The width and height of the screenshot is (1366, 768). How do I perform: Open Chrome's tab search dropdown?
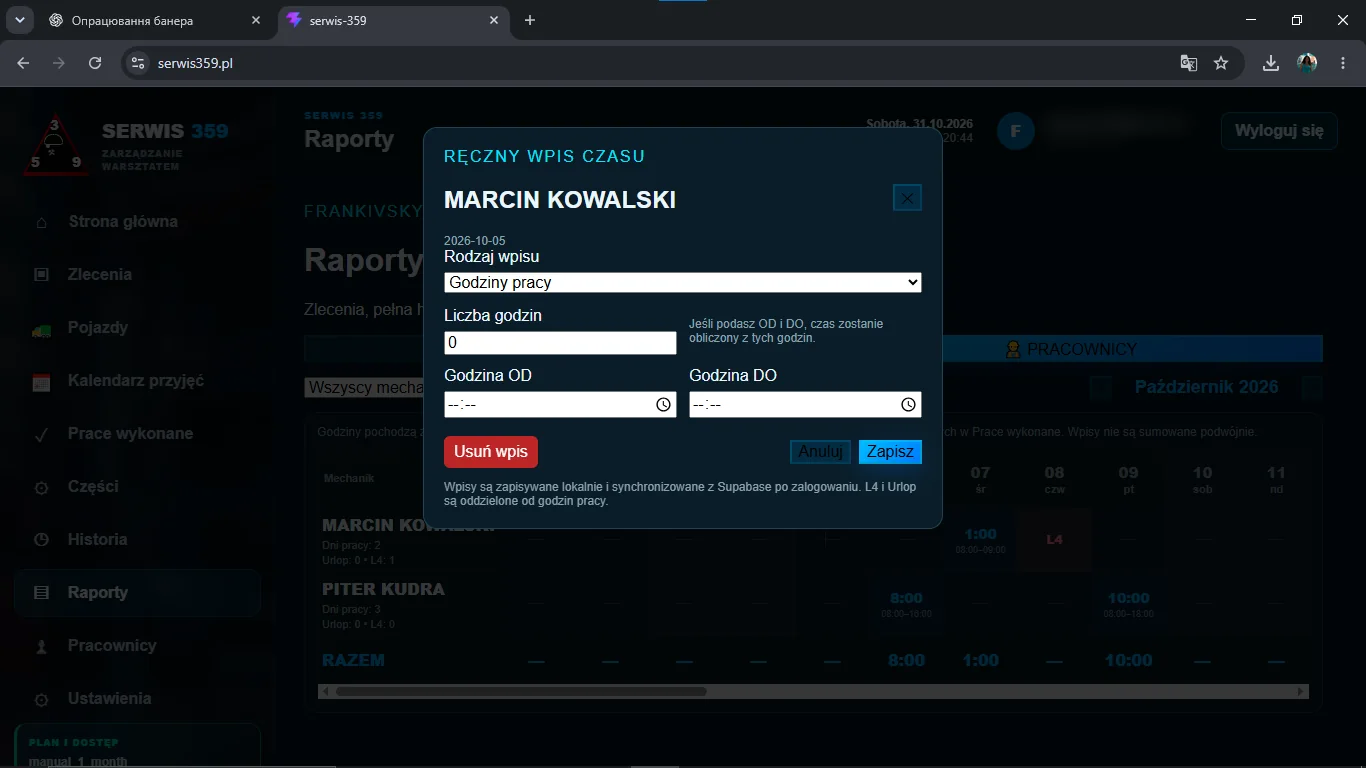tap(19, 20)
